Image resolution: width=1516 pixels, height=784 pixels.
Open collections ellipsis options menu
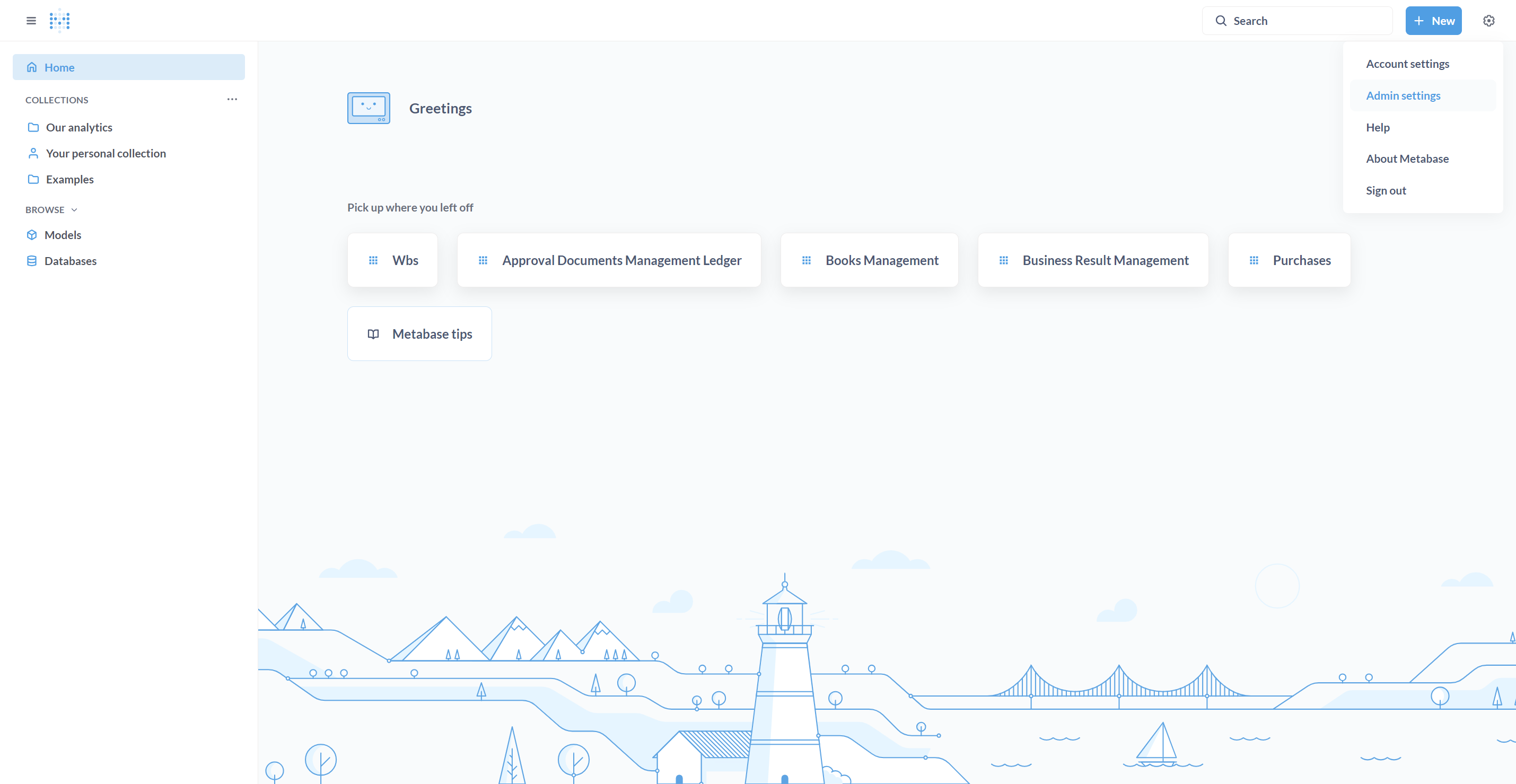[x=232, y=100]
